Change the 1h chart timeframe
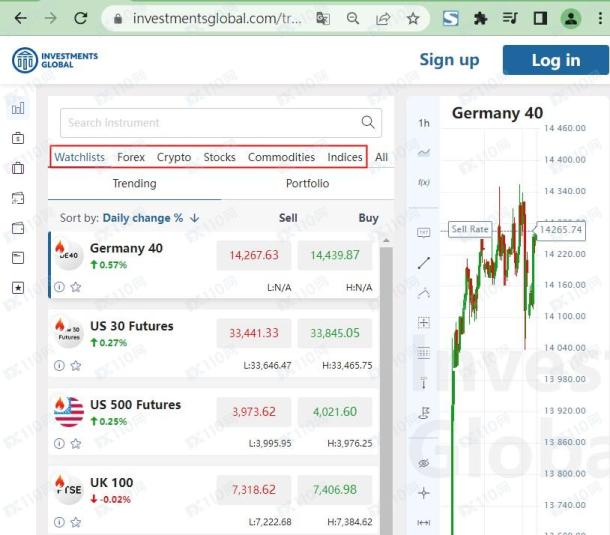This screenshot has width=610, height=535. tap(424, 123)
